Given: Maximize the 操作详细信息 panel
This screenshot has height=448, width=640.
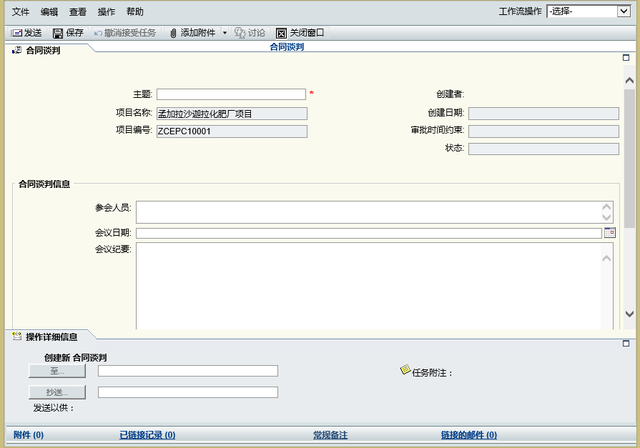Looking at the screenshot, I should (626, 343).
